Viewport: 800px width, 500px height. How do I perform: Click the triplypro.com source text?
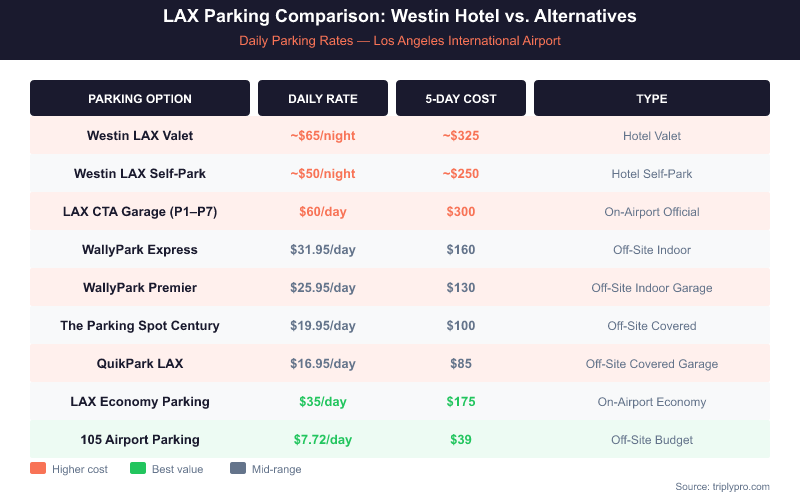pos(722,487)
